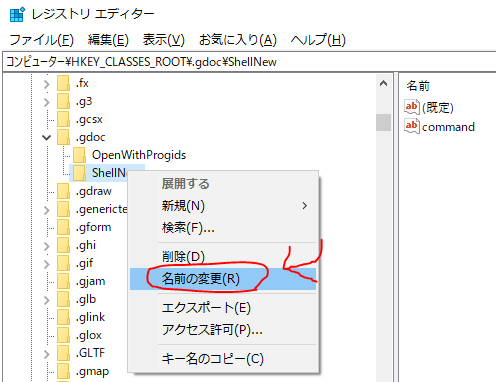Click the (既定) string value icon
This screenshot has height=382, width=496.
coord(412,107)
